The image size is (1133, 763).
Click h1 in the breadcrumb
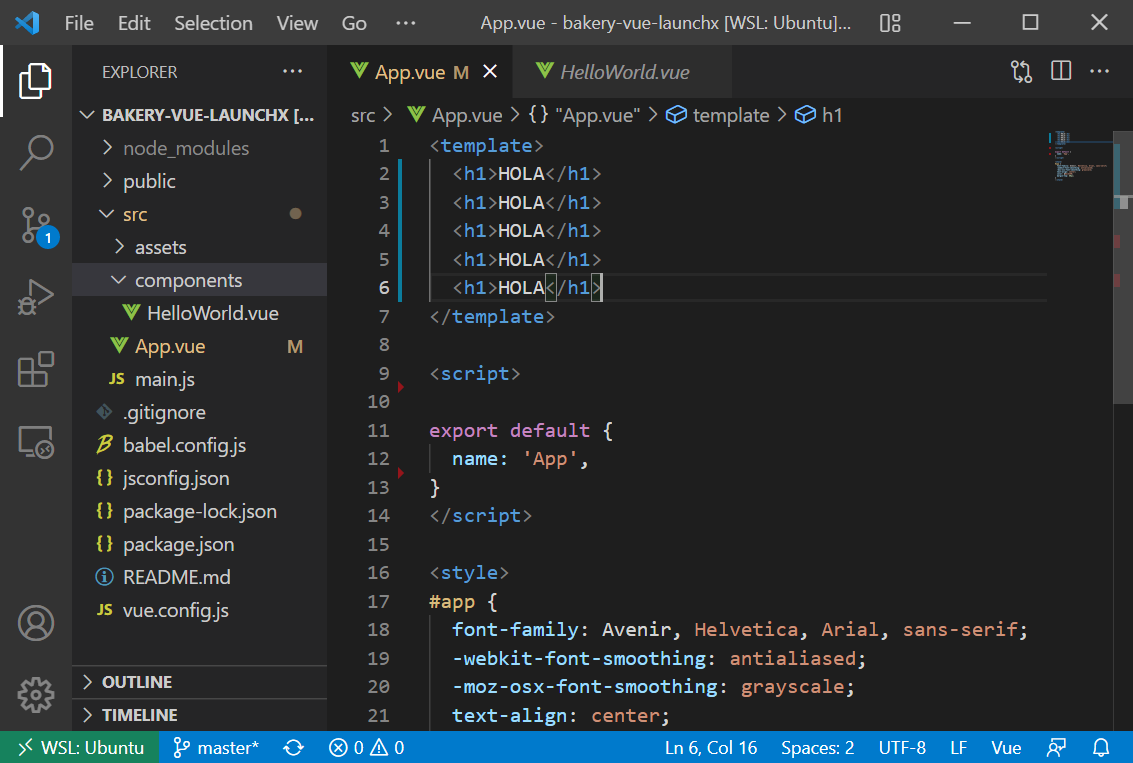819,115
